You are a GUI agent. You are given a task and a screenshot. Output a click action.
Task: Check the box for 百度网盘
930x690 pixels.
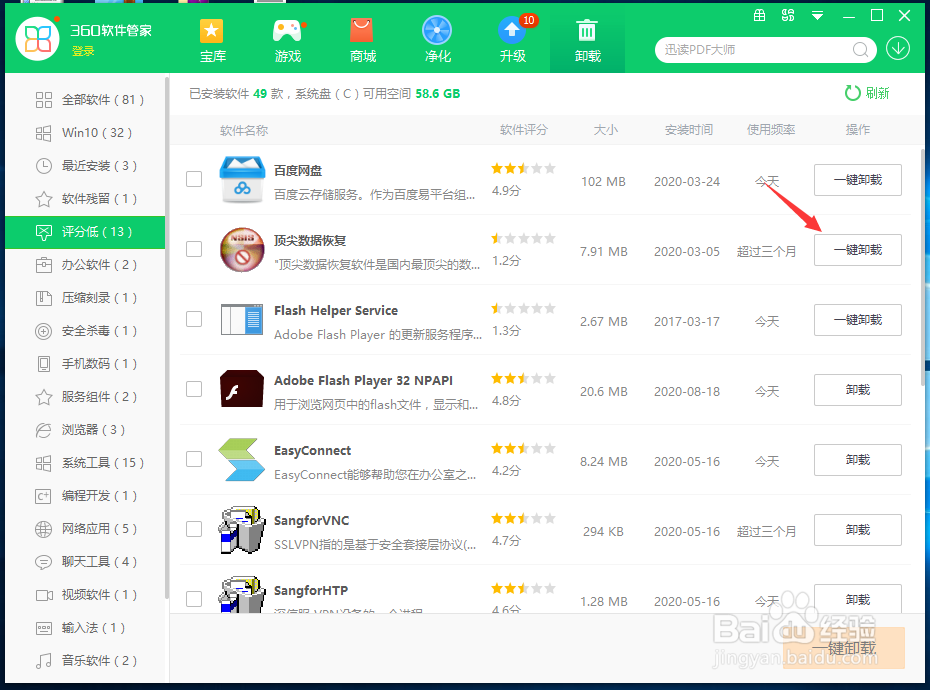point(194,179)
